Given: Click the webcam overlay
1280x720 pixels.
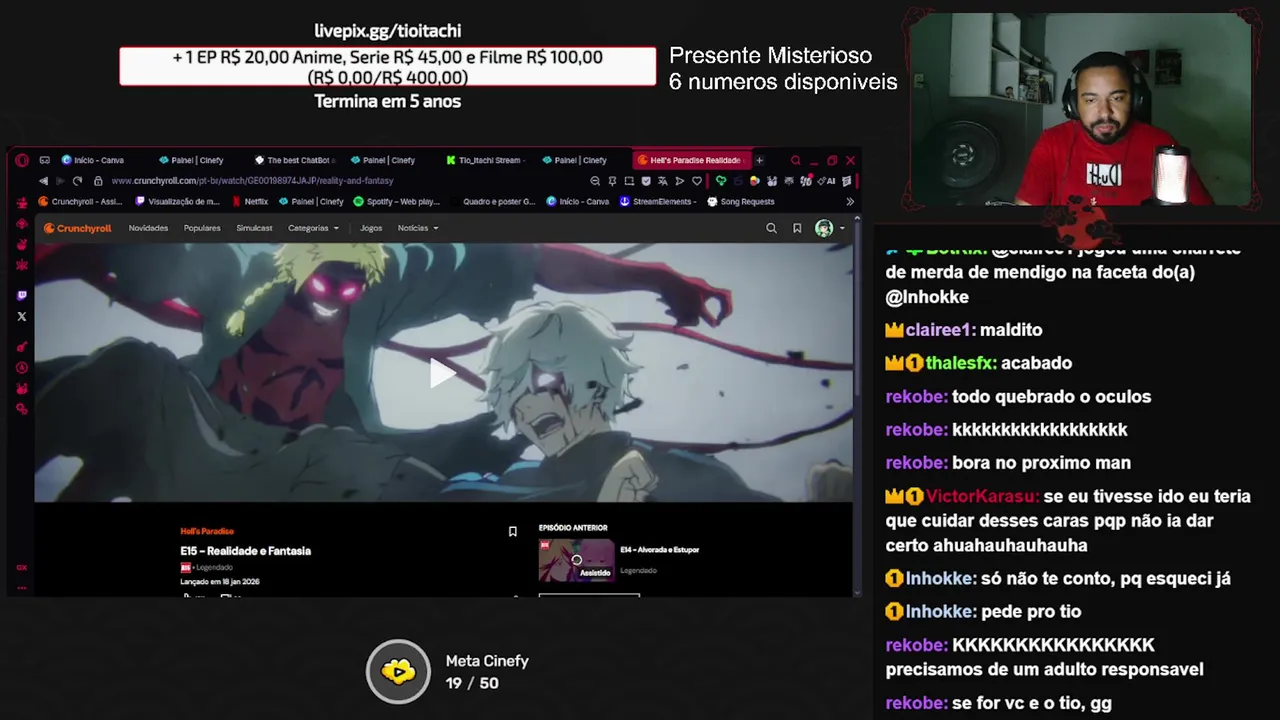Looking at the screenshot, I should [x=1080, y=110].
